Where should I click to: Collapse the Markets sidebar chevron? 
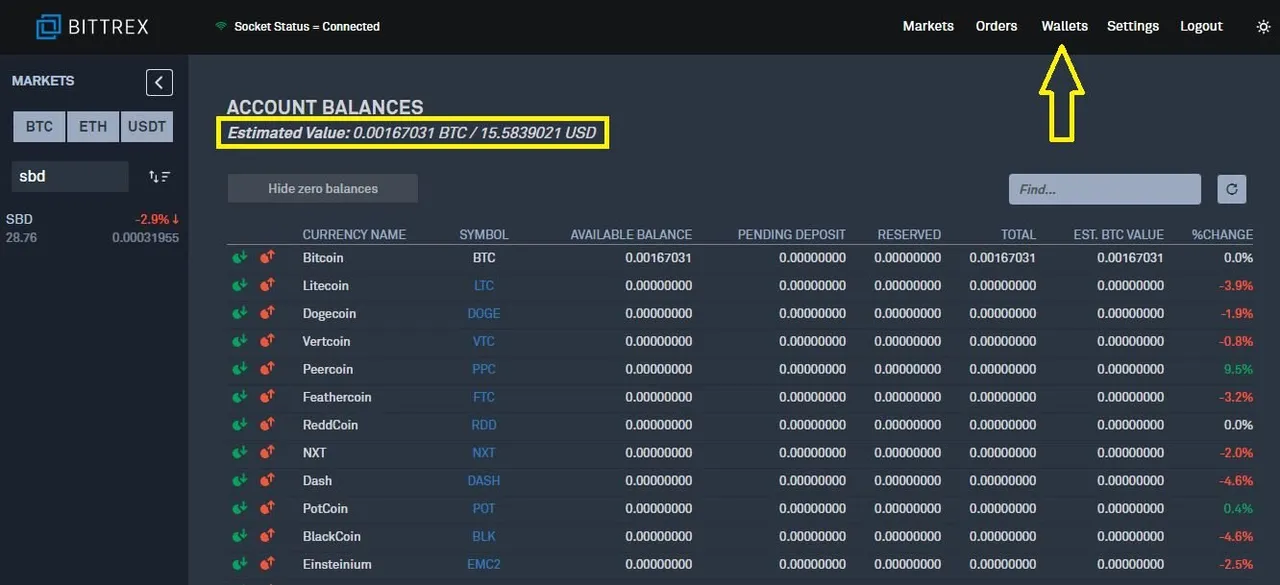click(x=159, y=82)
